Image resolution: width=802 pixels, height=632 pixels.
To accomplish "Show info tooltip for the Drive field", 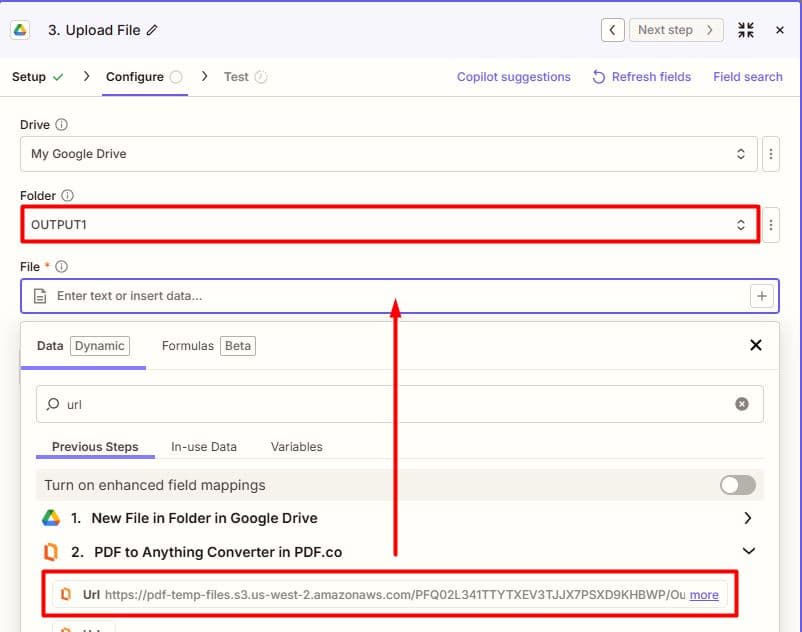I will pos(61,125).
